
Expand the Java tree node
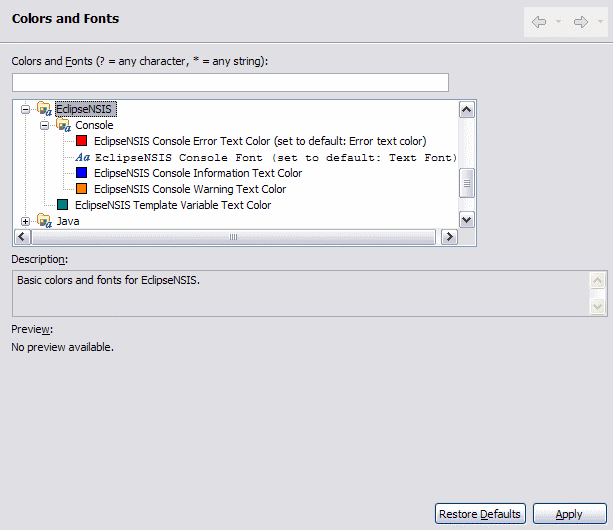click(x=25, y=222)
